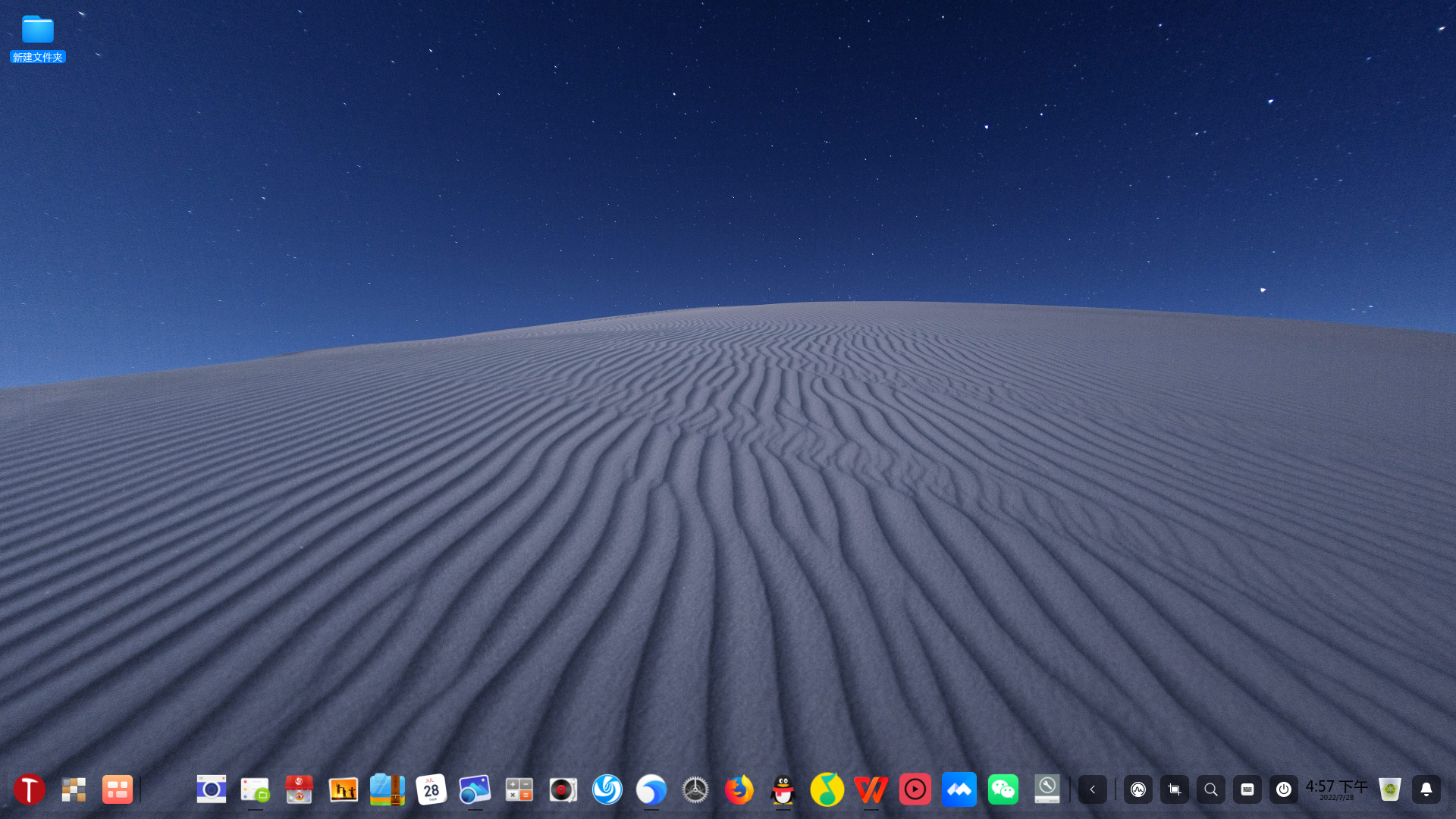
Task: Open the Multitasking View icon
Action: 74,789
